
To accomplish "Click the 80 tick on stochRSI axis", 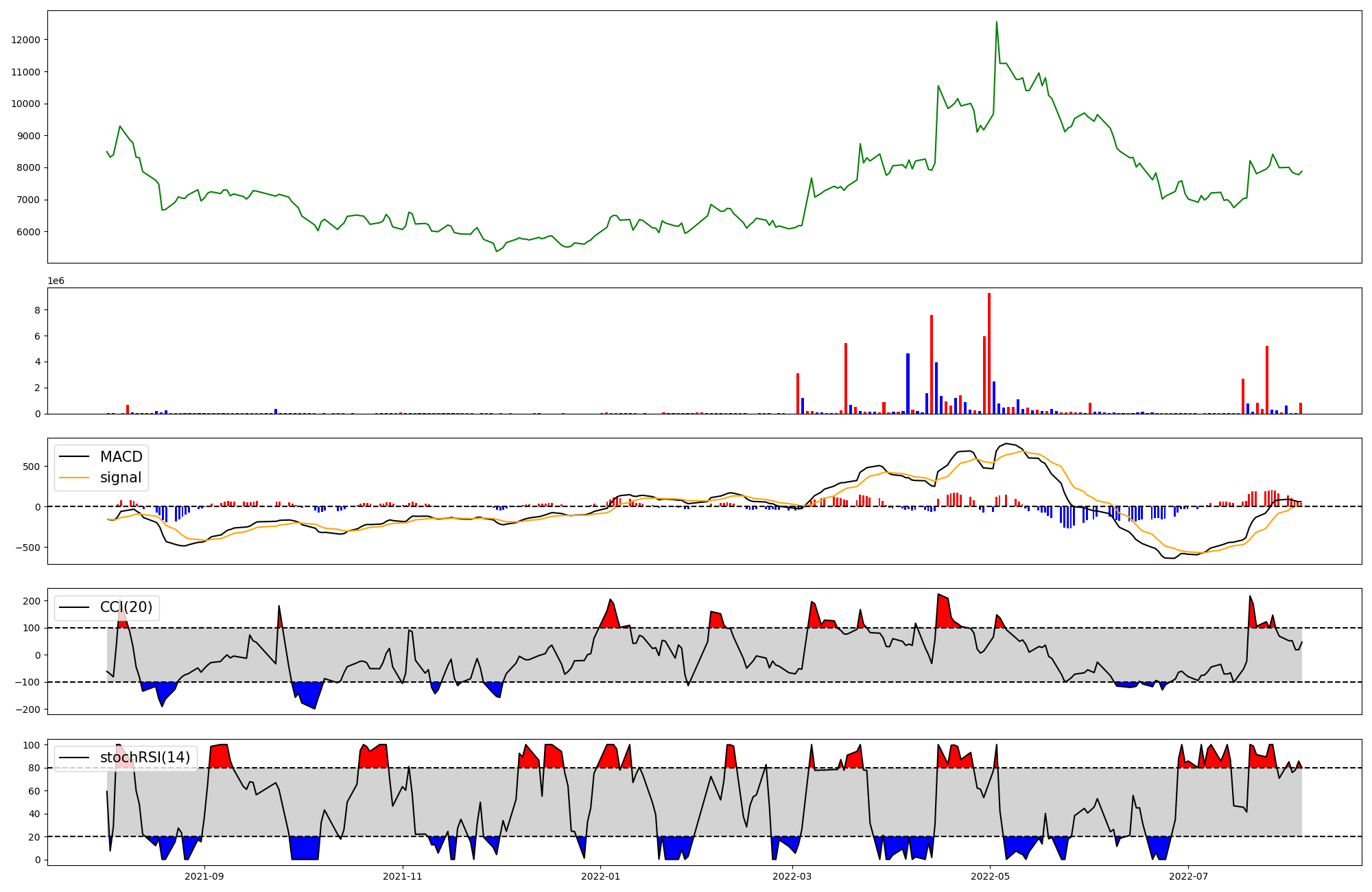I will coord(36,768).
